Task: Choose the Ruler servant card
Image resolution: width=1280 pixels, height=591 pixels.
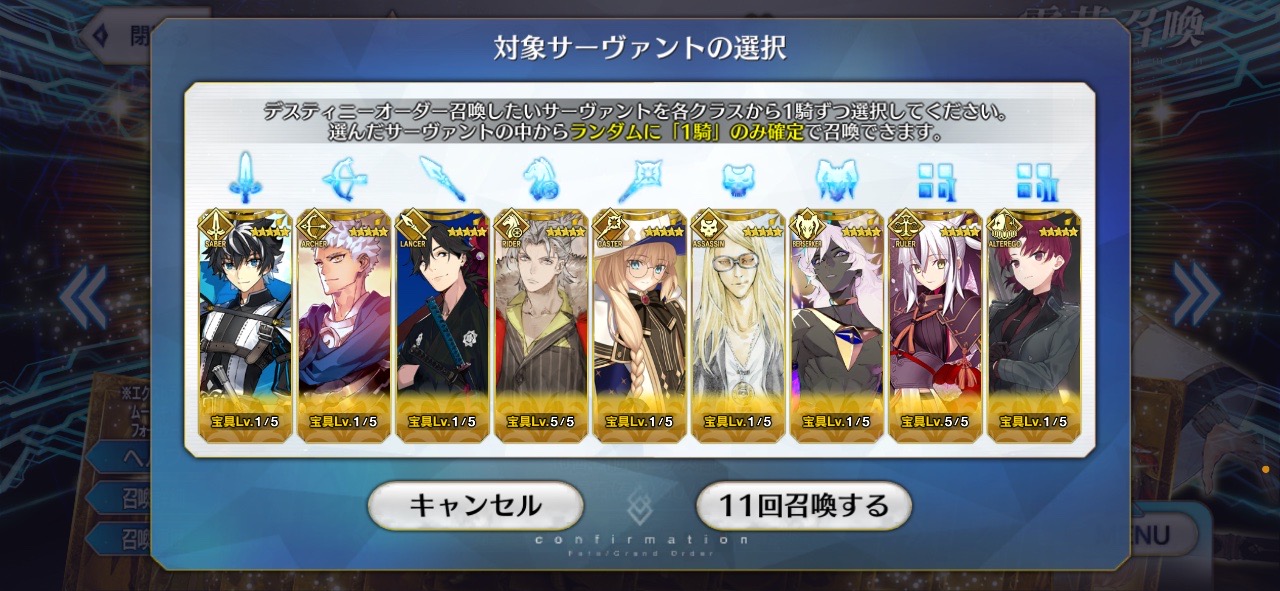Action: coord(935,325)
